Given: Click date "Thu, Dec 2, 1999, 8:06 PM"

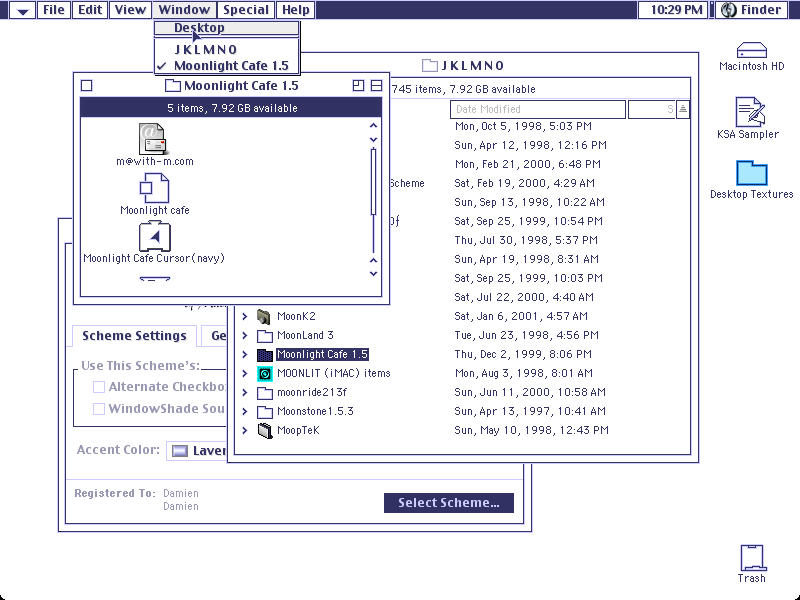Looking at the screenshot, I should click(x=523, y=355).
